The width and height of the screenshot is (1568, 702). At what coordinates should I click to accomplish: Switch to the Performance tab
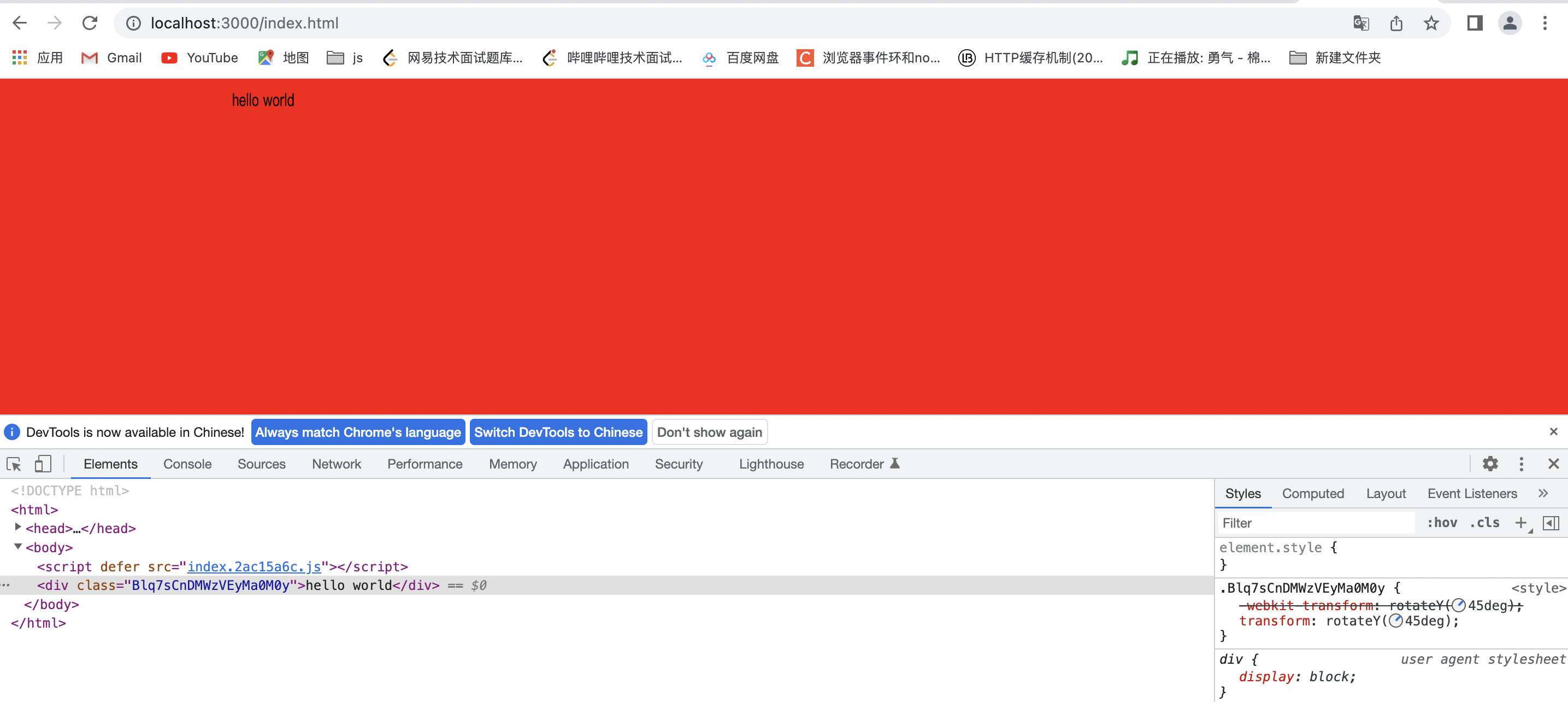[425, 464]
